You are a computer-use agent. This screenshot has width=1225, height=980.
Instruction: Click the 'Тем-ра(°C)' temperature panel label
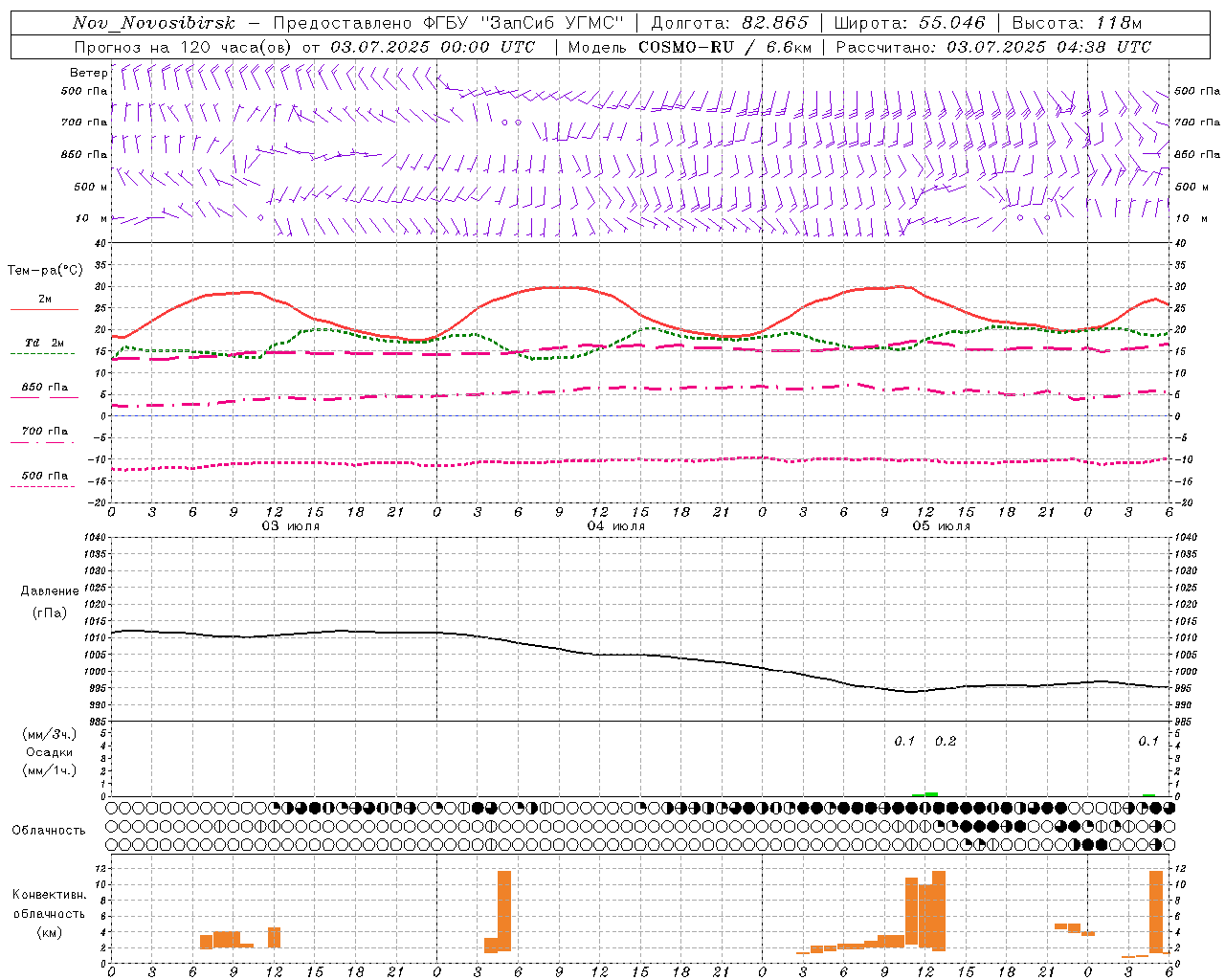(x=45, y=271)
